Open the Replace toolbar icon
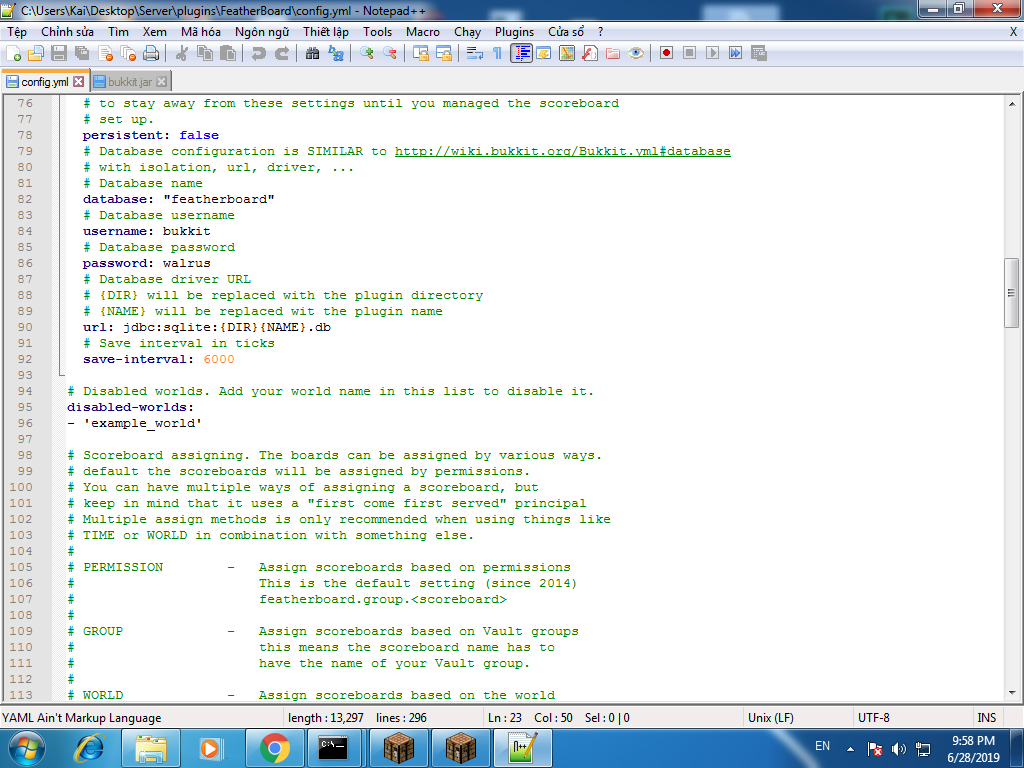Viewport: 1024px width, 768px height. tap(336, 54)
